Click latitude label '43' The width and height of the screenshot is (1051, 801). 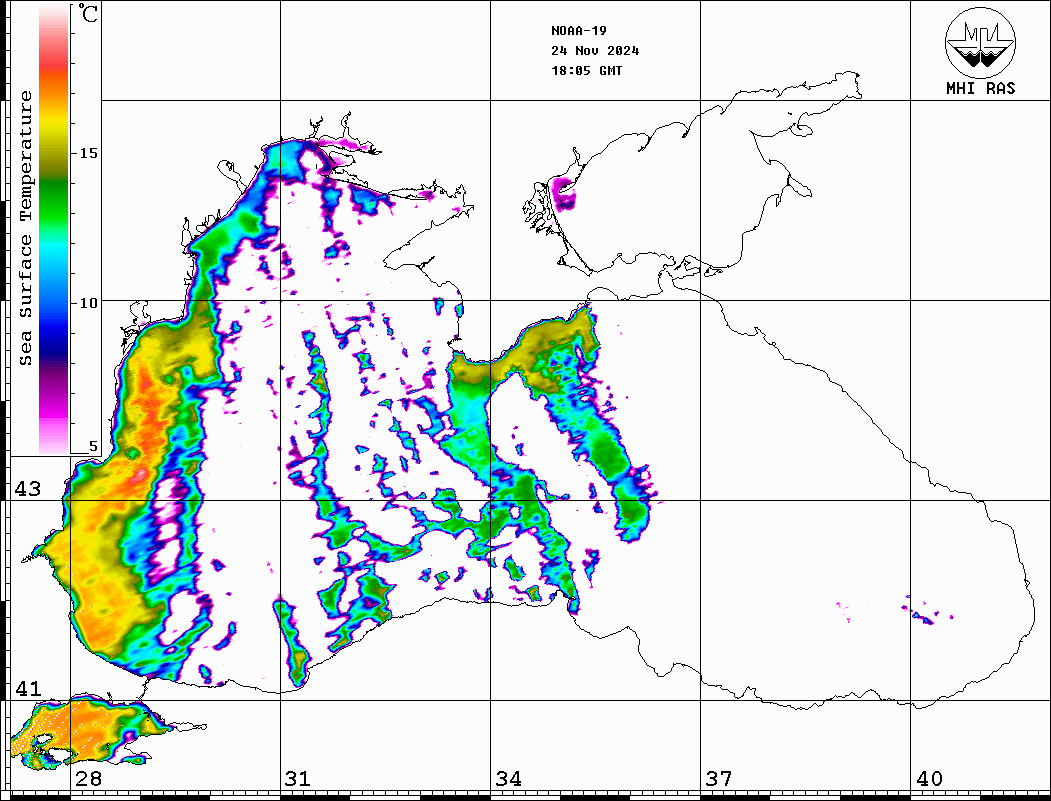pyautogui.click(x=27, y=489)
